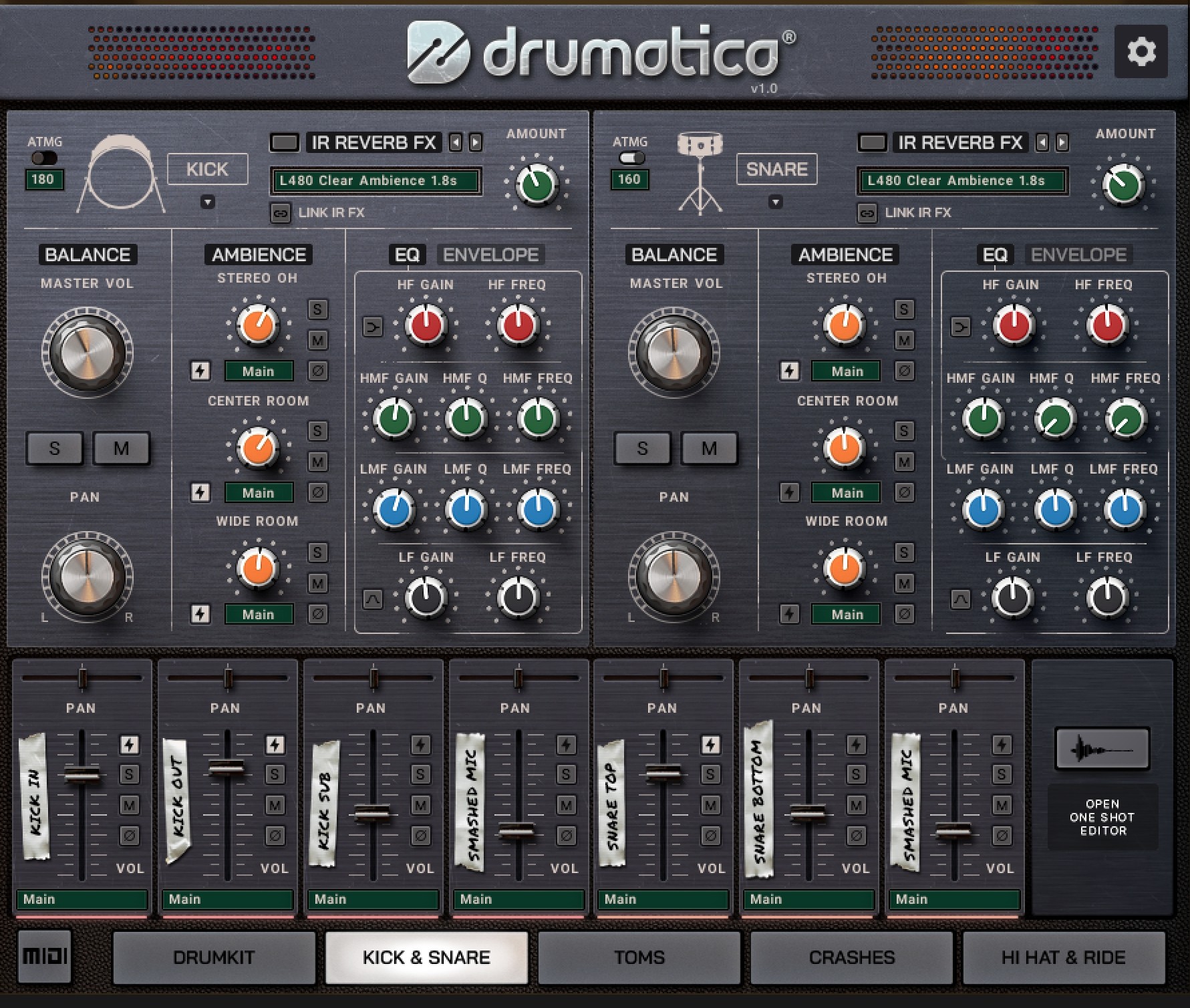The height and width of the screenshot is (1008, 1190).
Task: Open the Snare IR preset L480 Clear Ambience list
Action: click(962, 180)
